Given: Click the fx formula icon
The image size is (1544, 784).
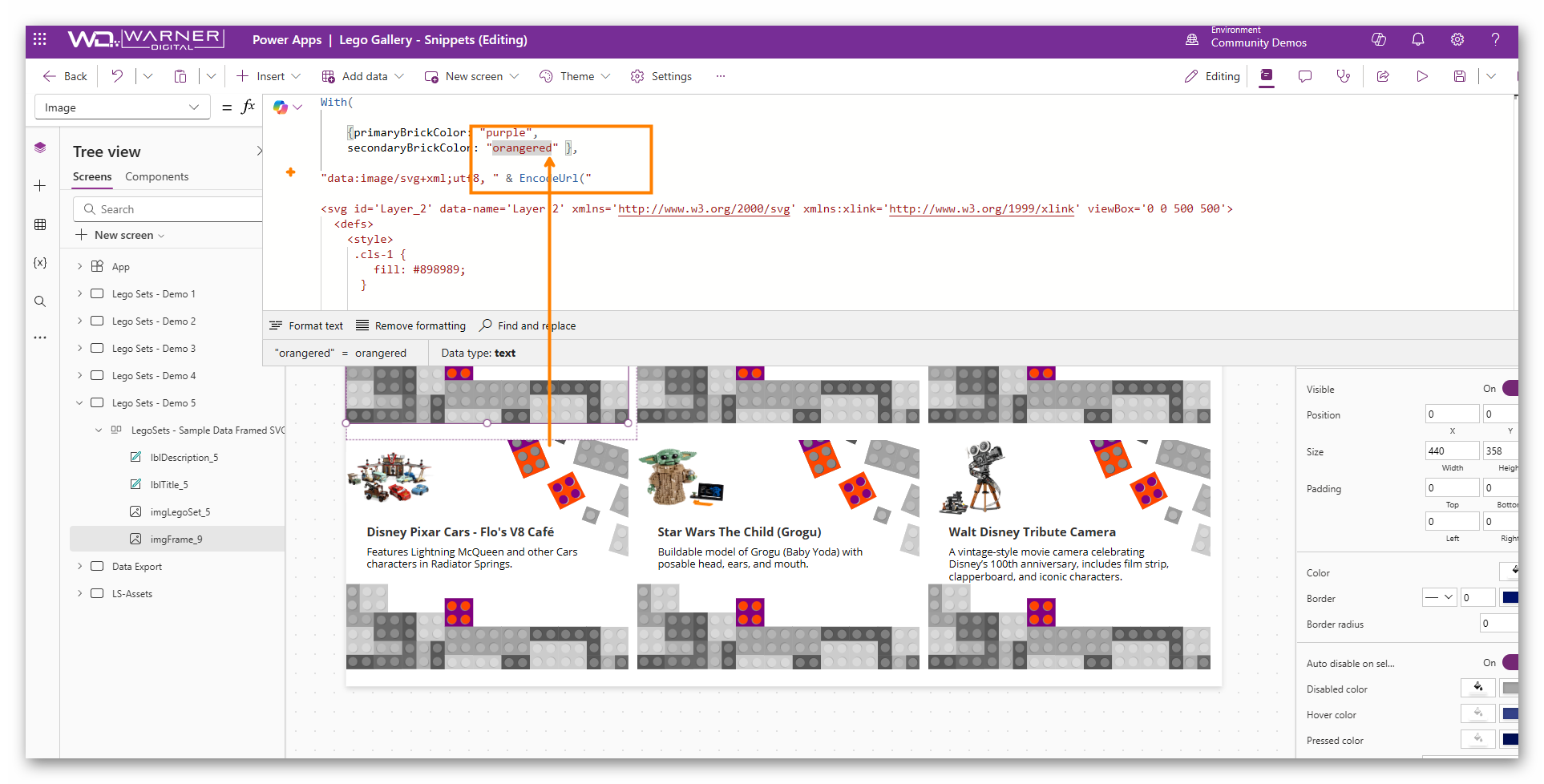Looking at the screenshot, I should (x=248, y=107).
